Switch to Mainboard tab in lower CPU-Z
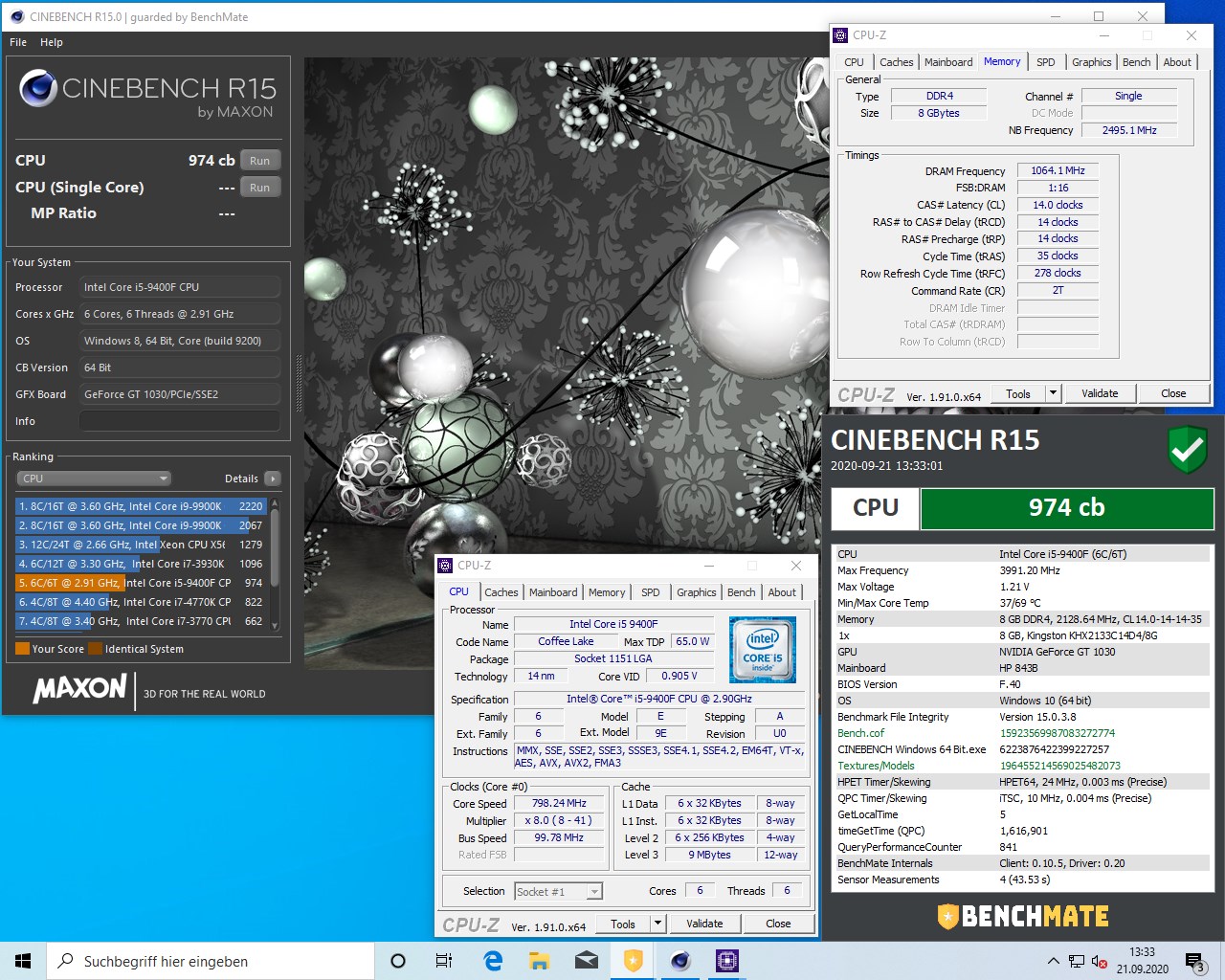Screen dimensions: 1225x980 [x=553, y=592]
